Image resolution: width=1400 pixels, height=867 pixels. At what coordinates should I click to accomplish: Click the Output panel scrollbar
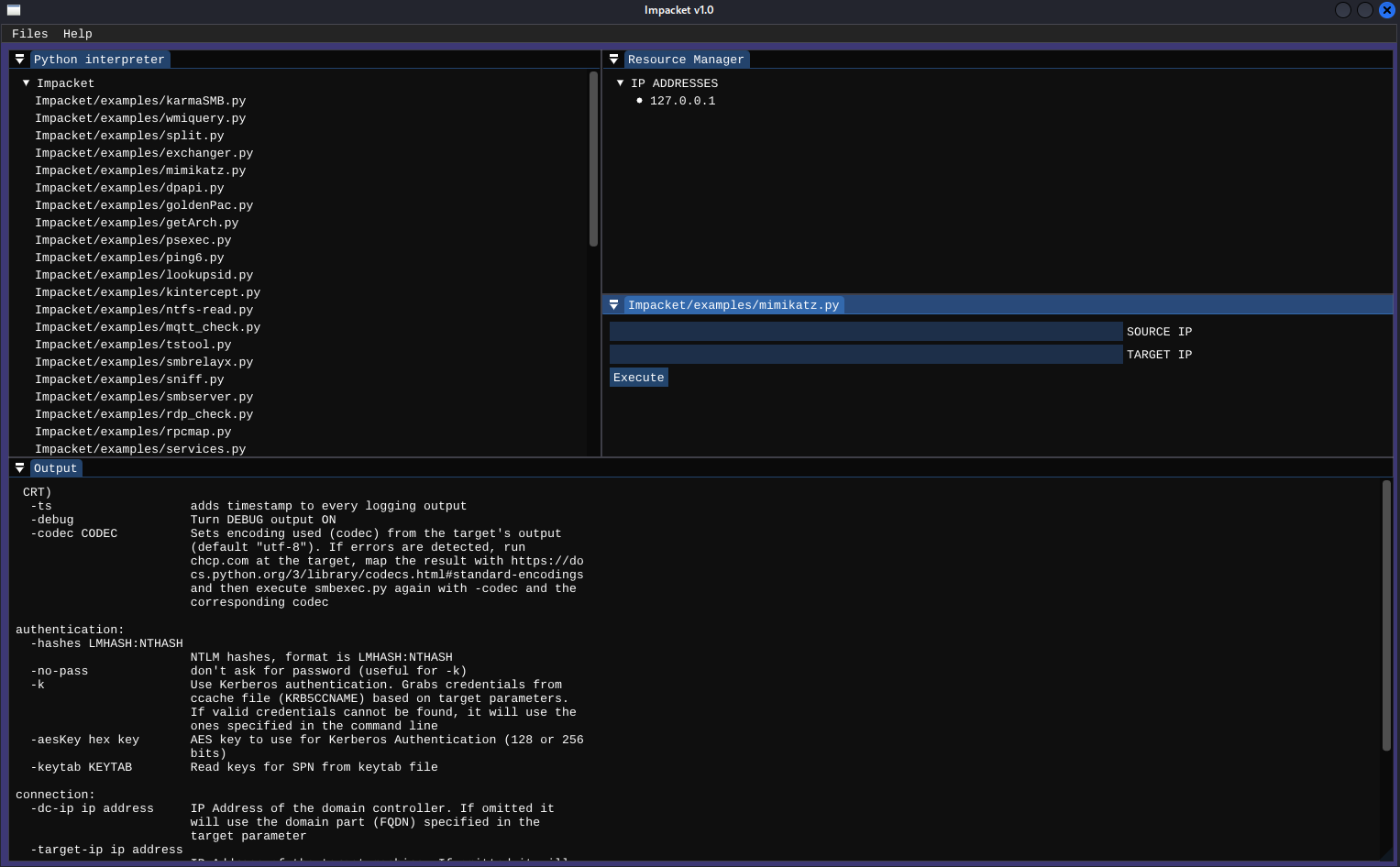click(x=1386, y=615)
